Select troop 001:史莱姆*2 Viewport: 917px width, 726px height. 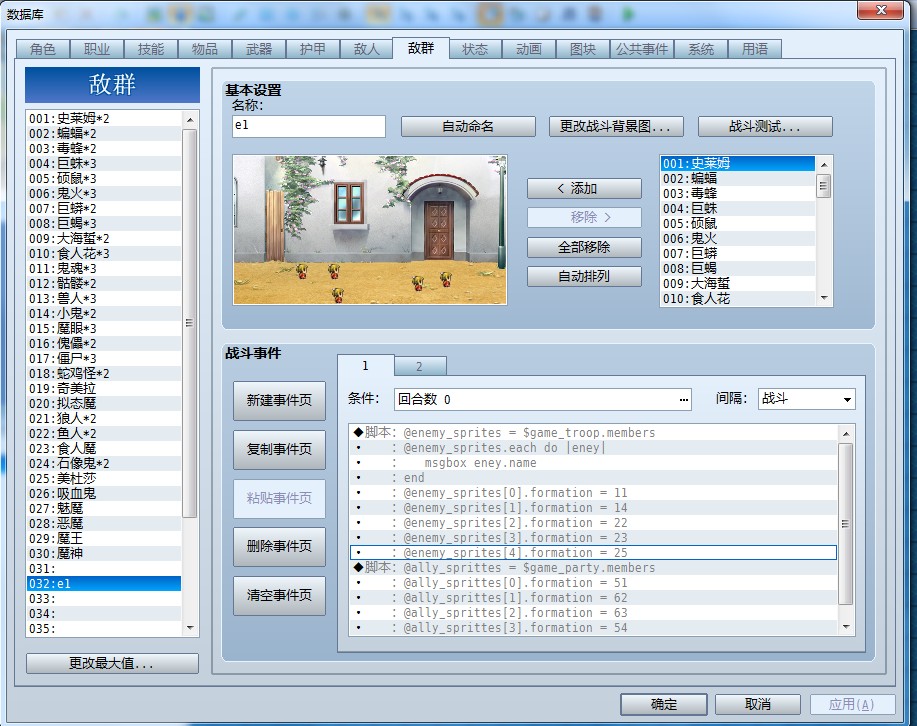click(x=104, y=119)
